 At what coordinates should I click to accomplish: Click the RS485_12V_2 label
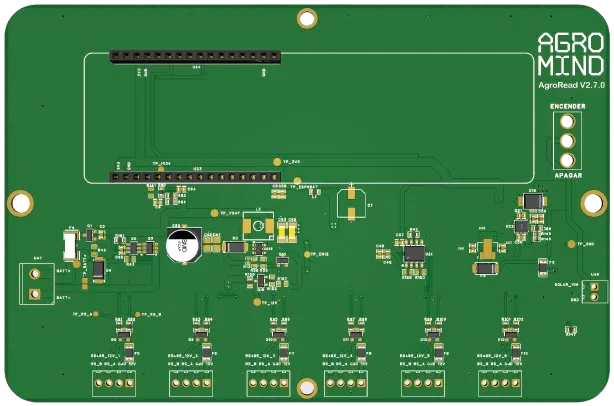[183, 356]
